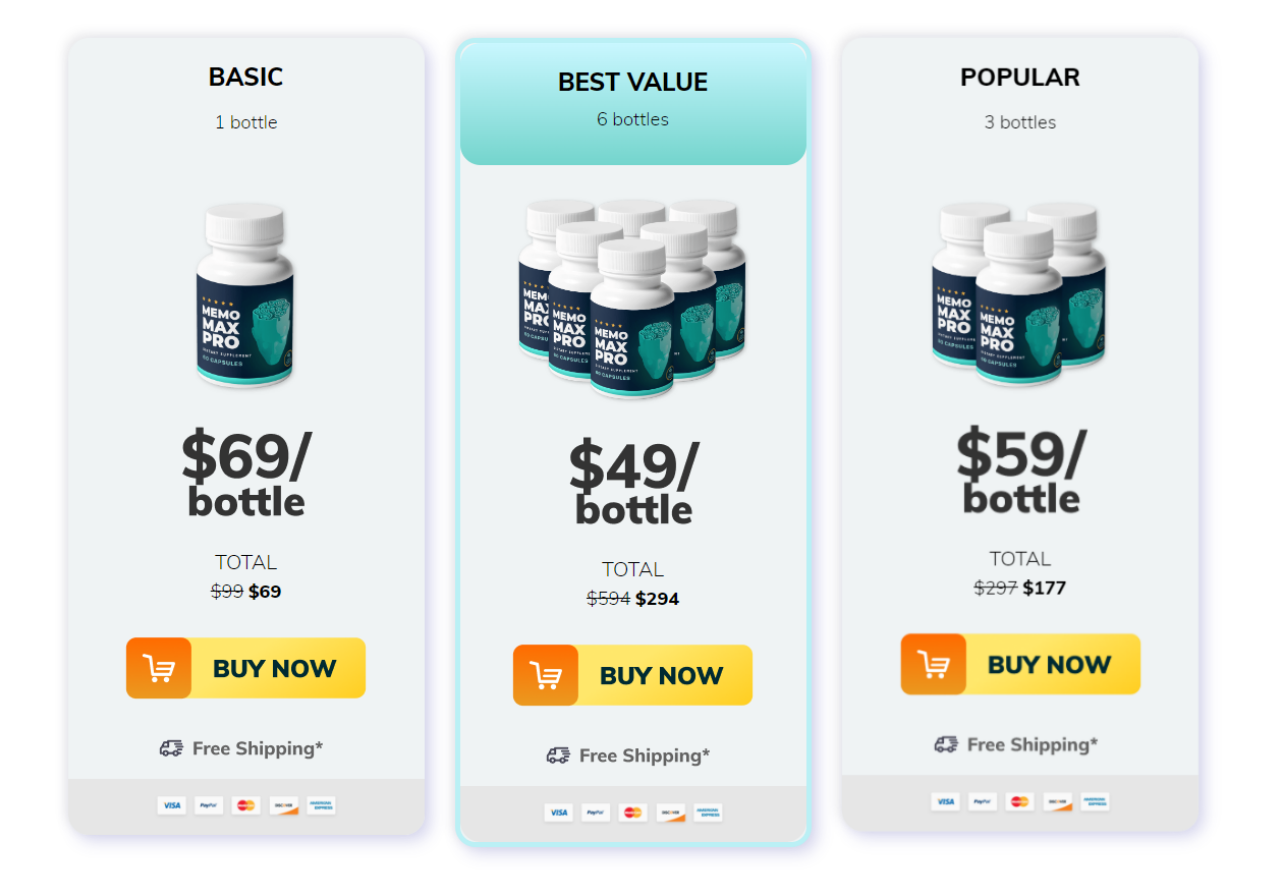This screenshot has height=883, width=1276.
Task: Click the cart icon on the Best Value Buy Now button
Action: [544, 675]
